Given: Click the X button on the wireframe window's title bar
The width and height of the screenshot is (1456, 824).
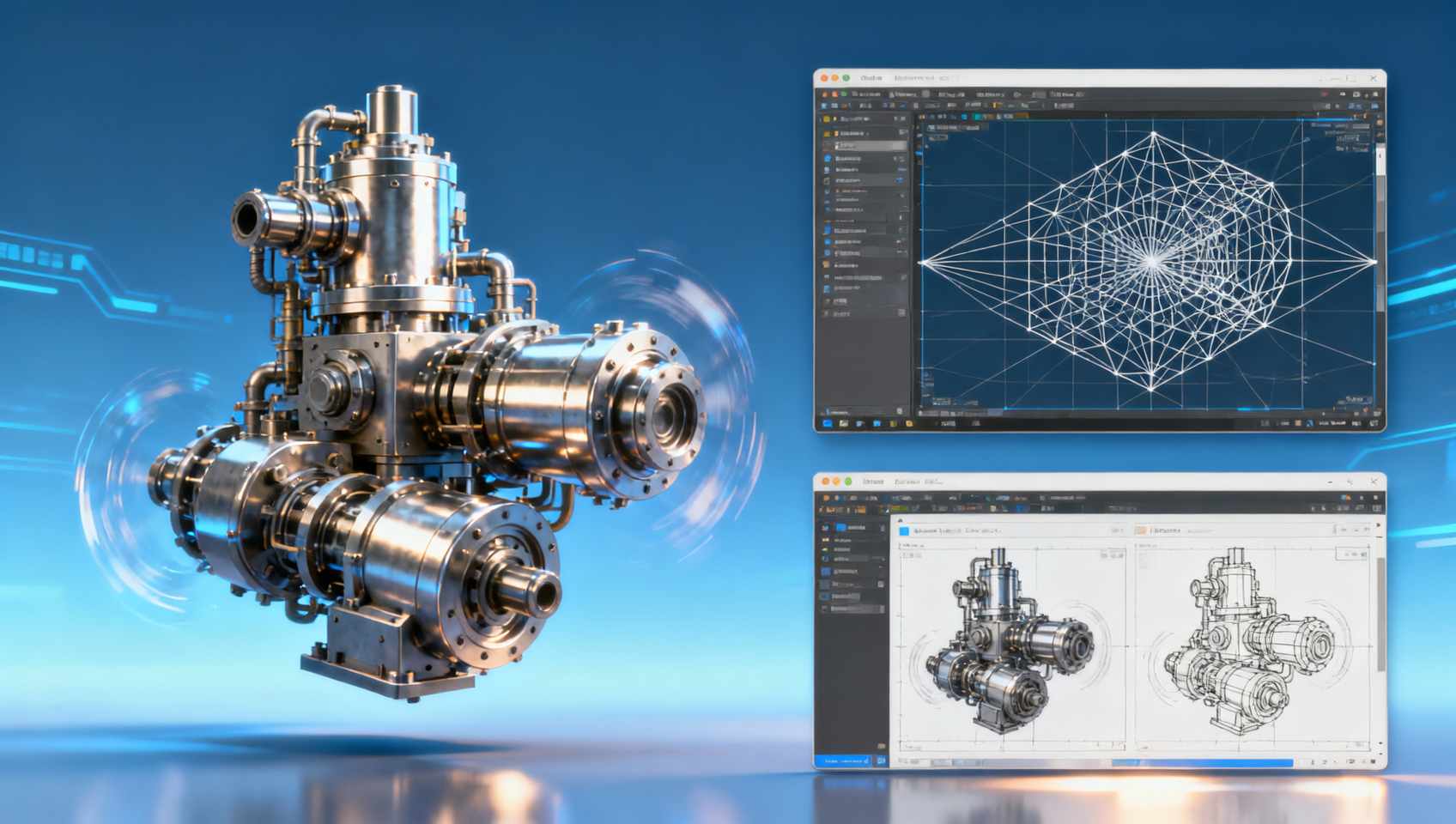Looking at the screenshot, I should [1374, 78].
